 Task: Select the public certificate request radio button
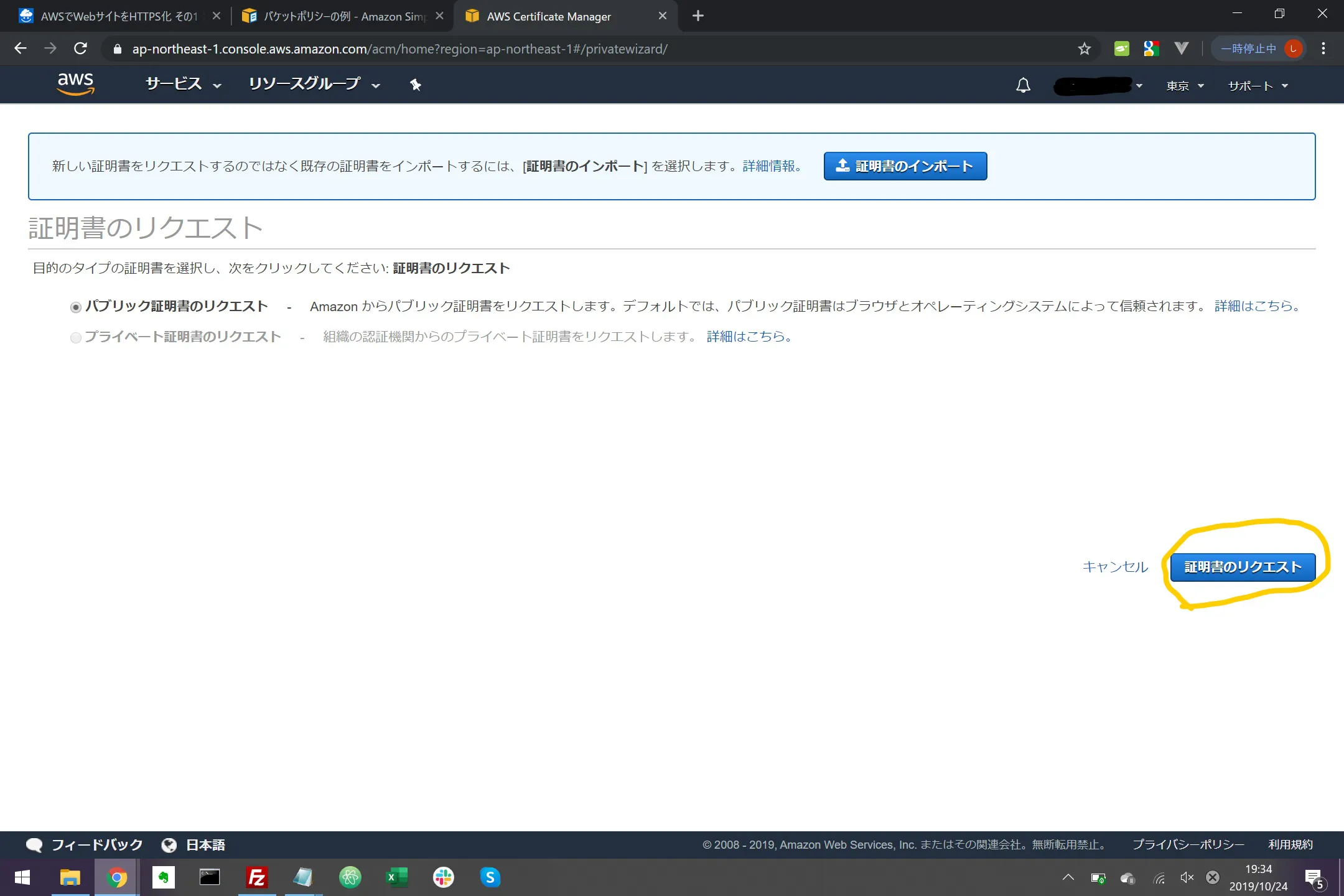coord(76,307)
